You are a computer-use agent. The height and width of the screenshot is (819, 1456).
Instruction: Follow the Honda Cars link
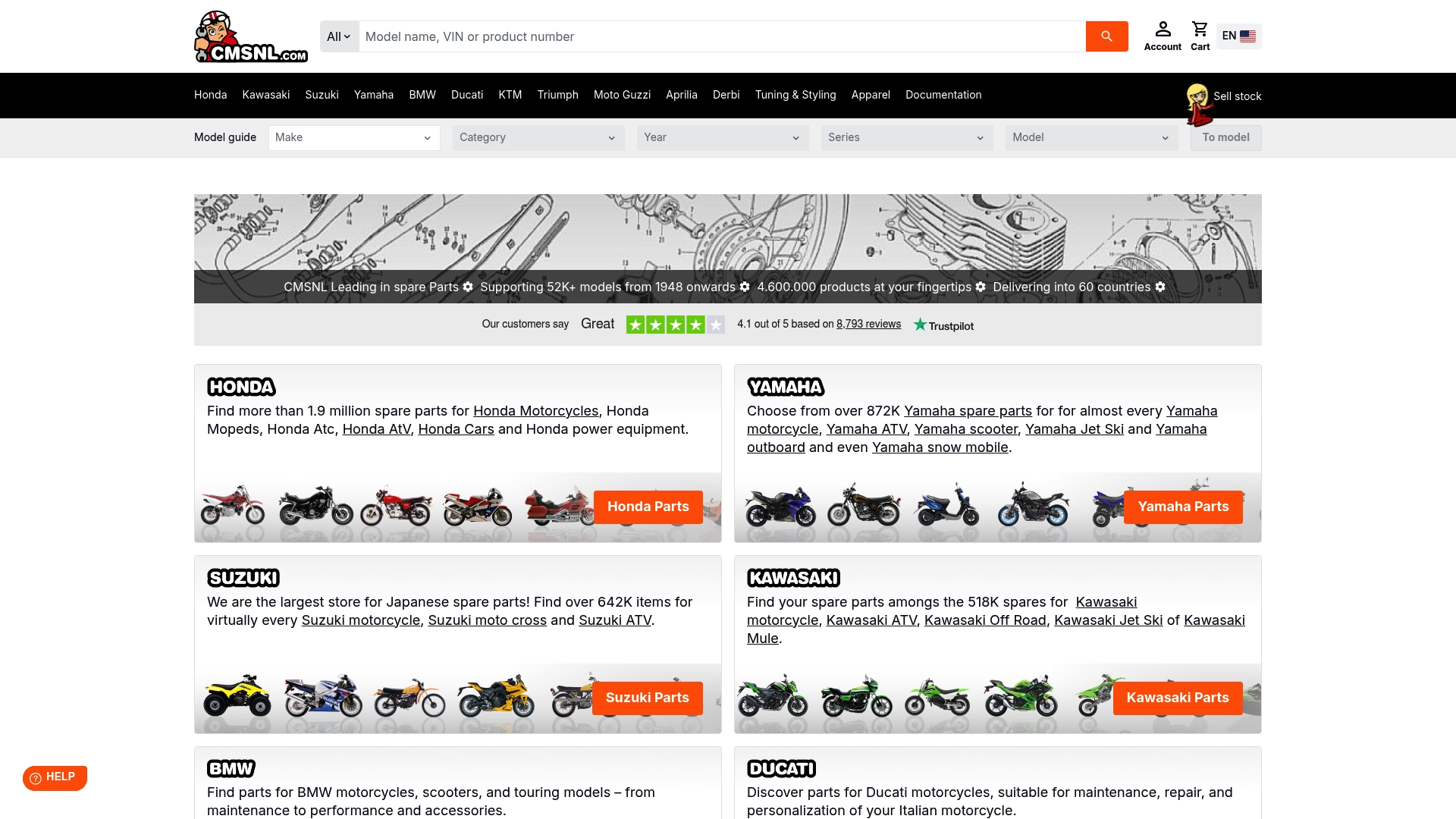[456, 429]
